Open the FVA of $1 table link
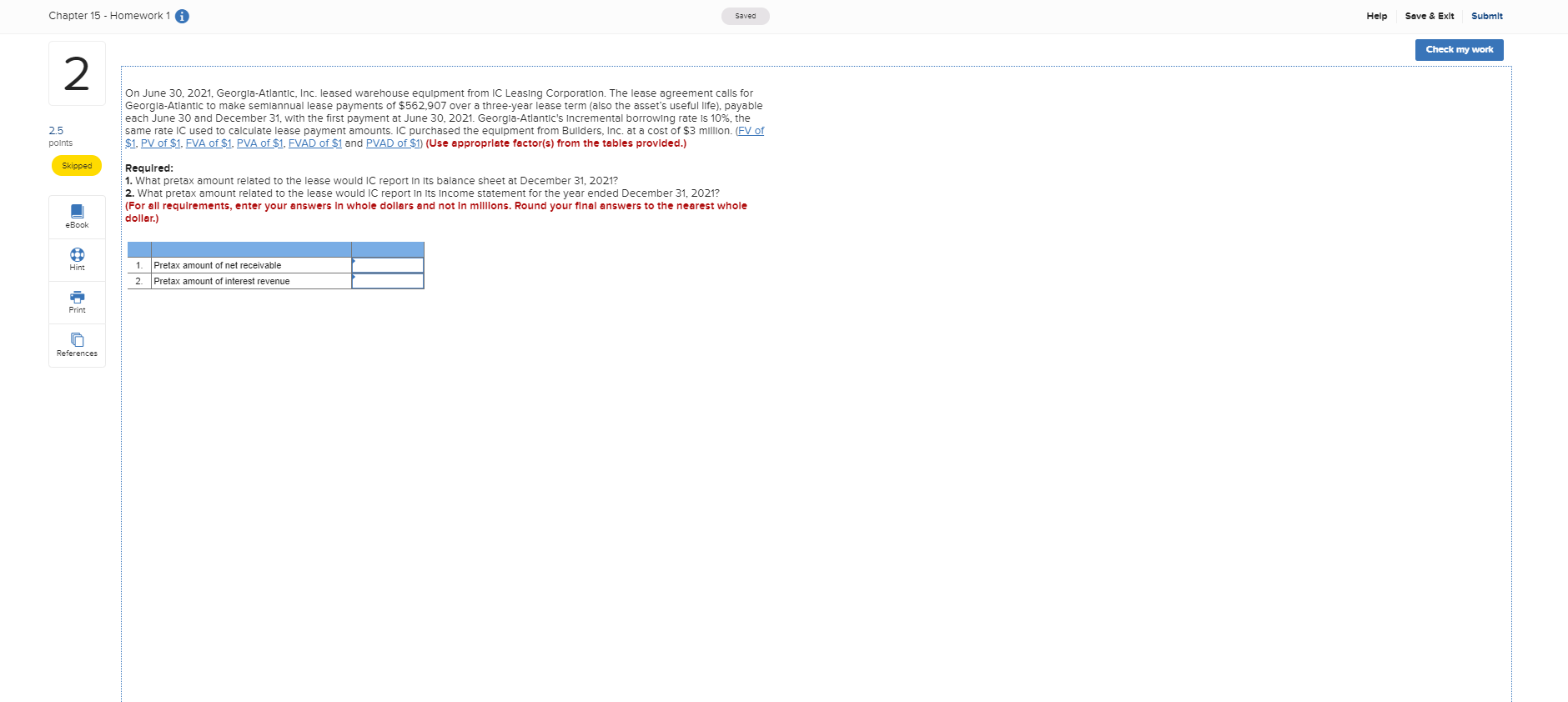Screen dimensions: 1568x702 (x=209, y=143)
